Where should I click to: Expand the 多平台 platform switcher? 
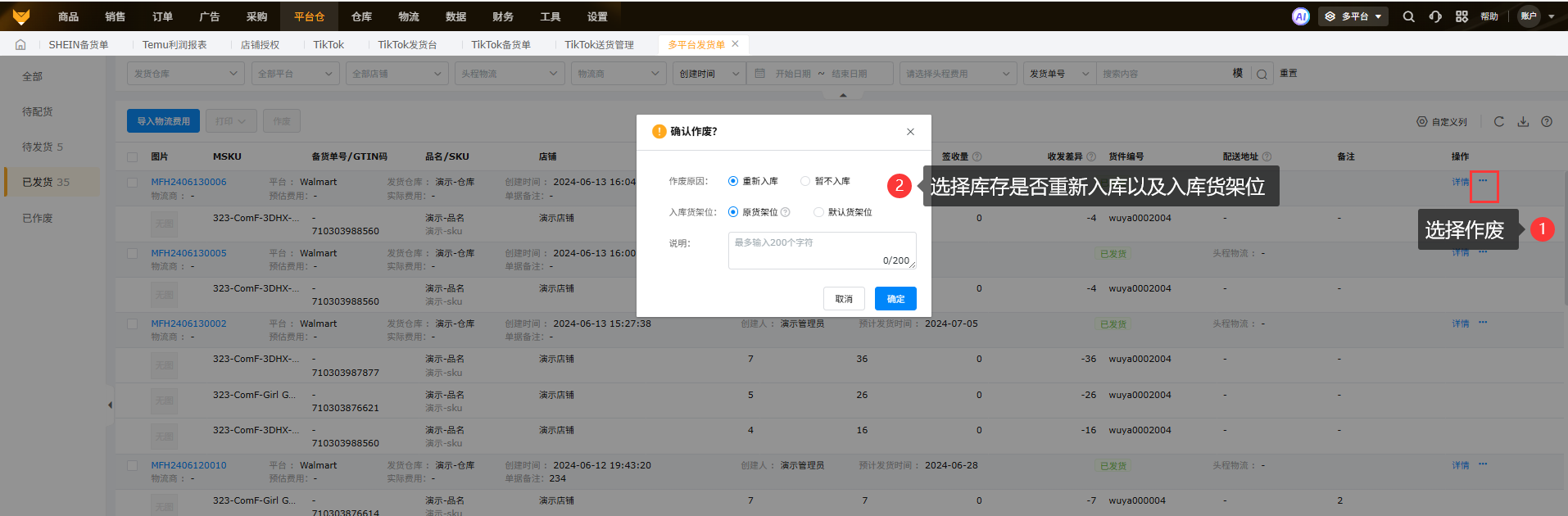(x=1353, y=16)
